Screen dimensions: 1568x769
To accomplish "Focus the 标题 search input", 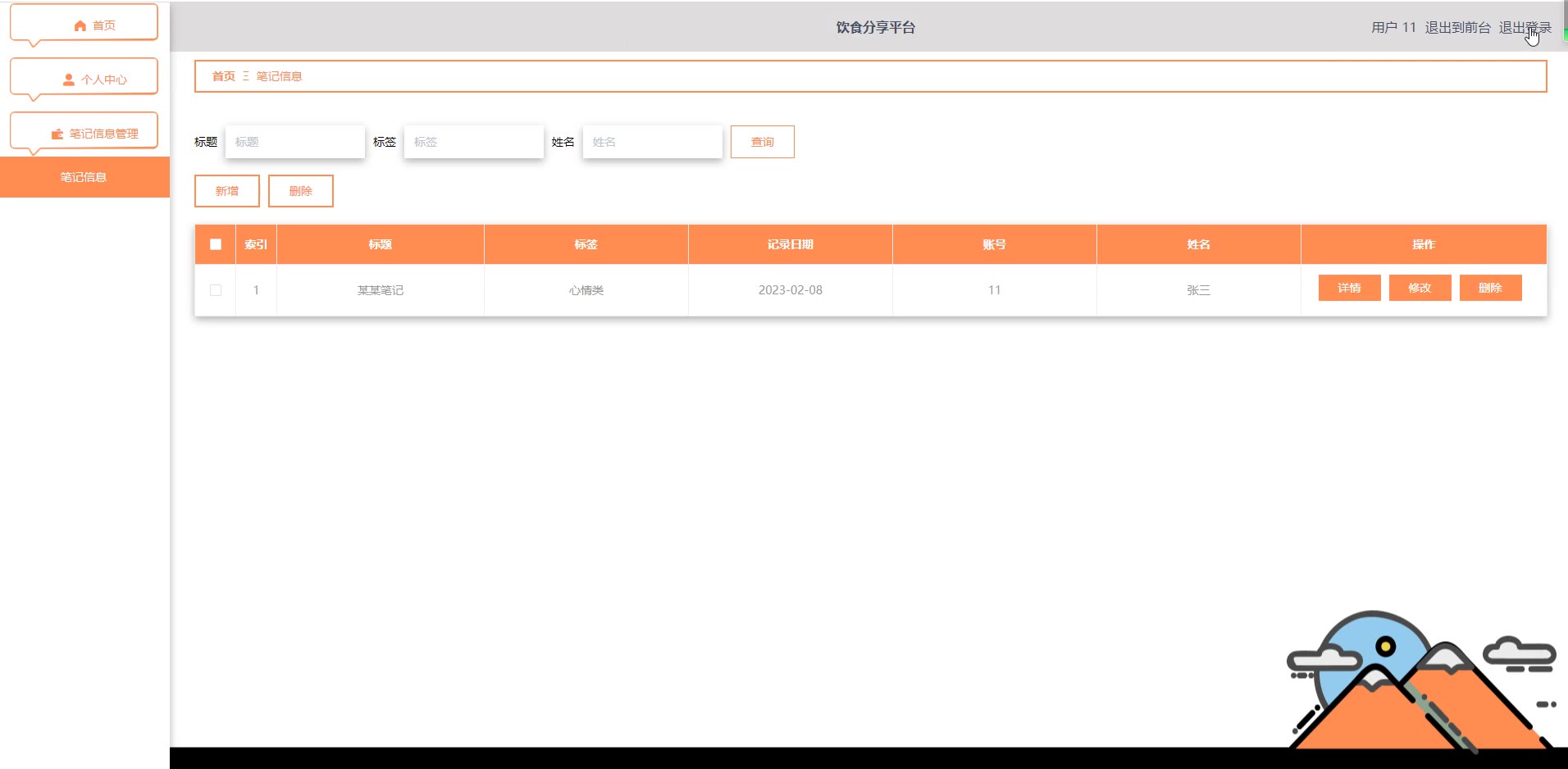I will pyautogui.click(x=295, y=142).
